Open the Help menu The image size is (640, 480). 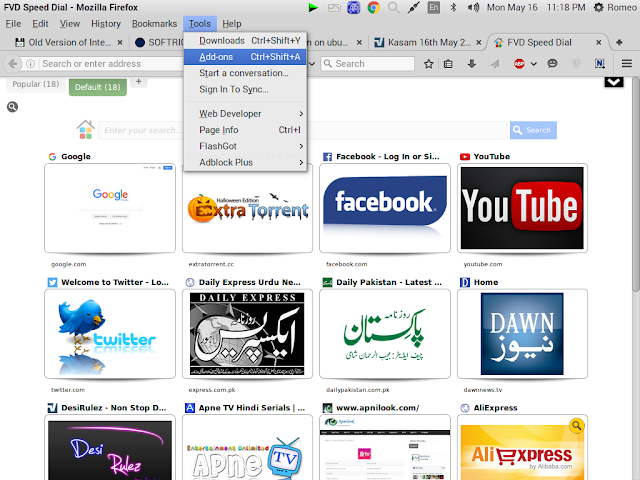pyautogui.click(x=231, y=24)
